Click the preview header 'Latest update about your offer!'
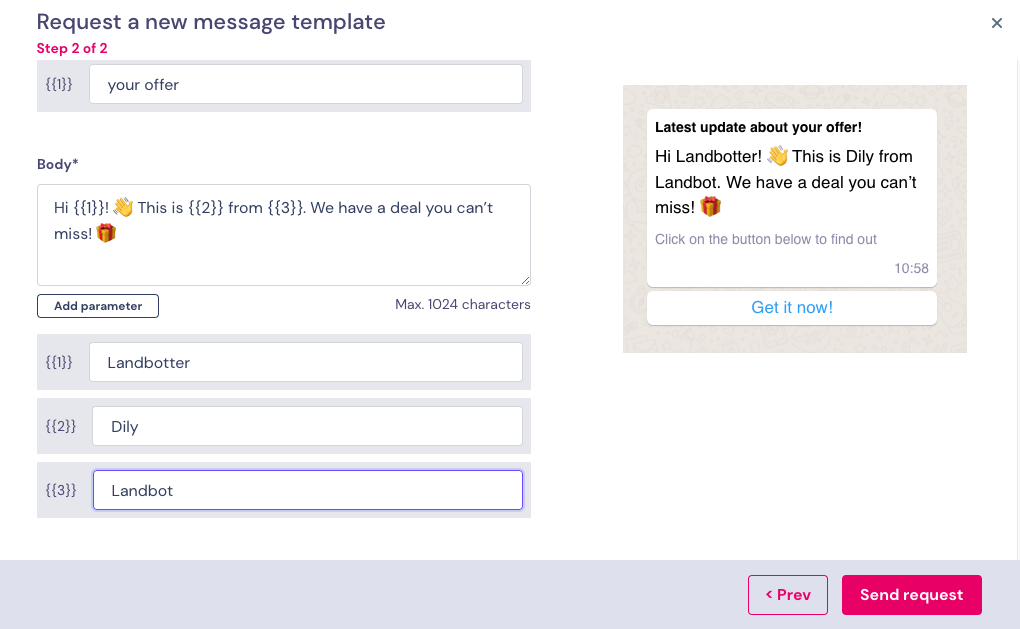Image resolution: width=1020 pixels, height=629 pixels. [x=758, y=127]
